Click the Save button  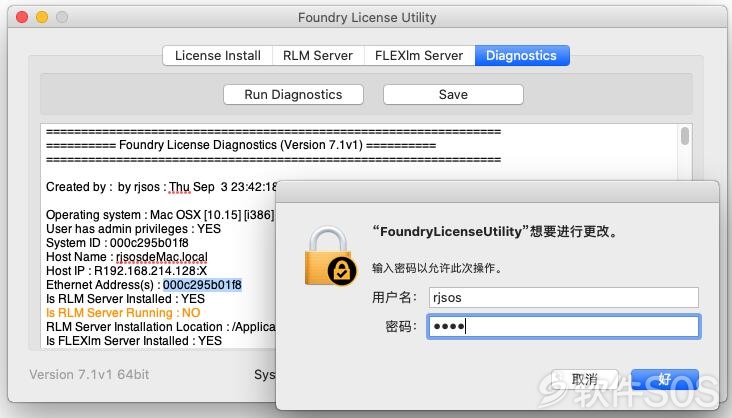point(453,95)
